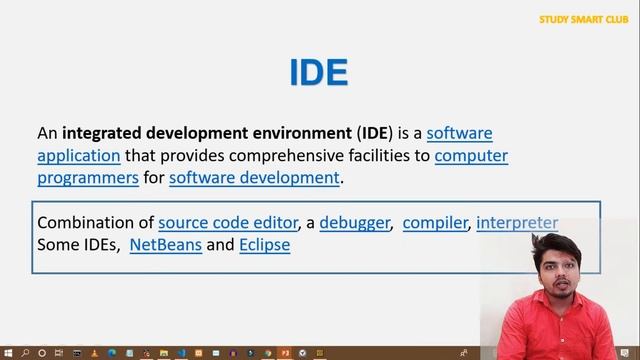The width and height of the screenshot is (640, 360).
Task: Open Google Chrome from the taskbar
Action: pyautogui.click(x=268, y=353)
